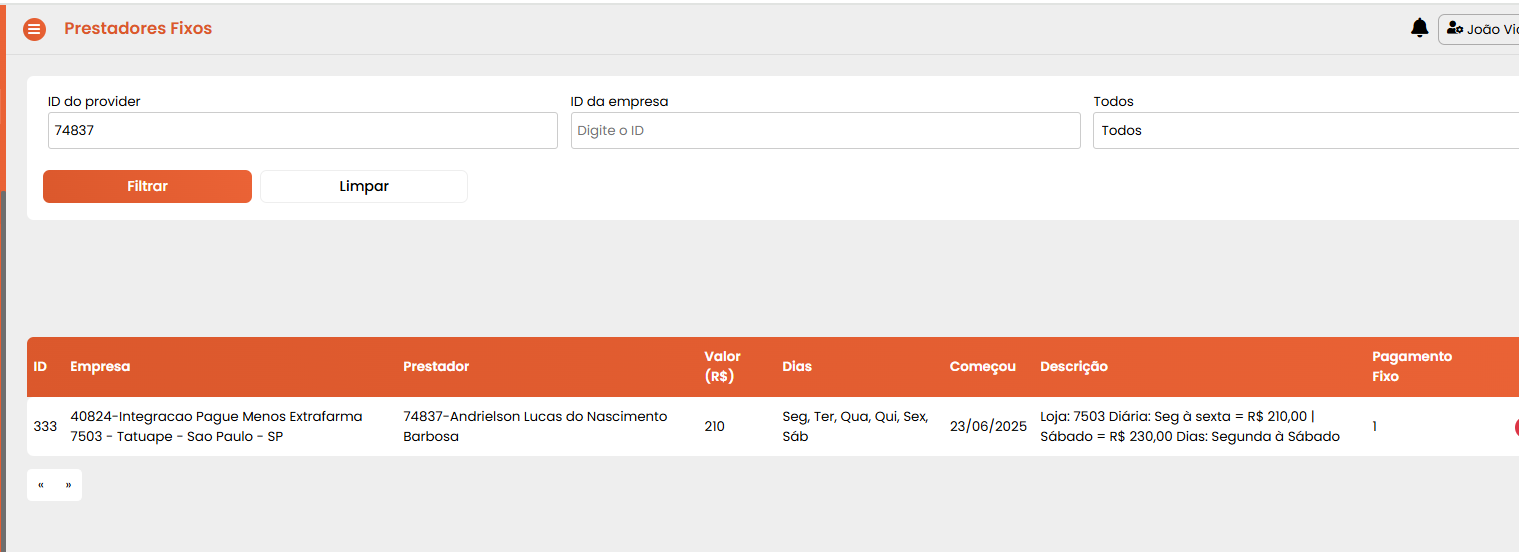Click the user icon beside João Vic
The height and width of the screenshot is (552, 1519).
click(1455, 29)
